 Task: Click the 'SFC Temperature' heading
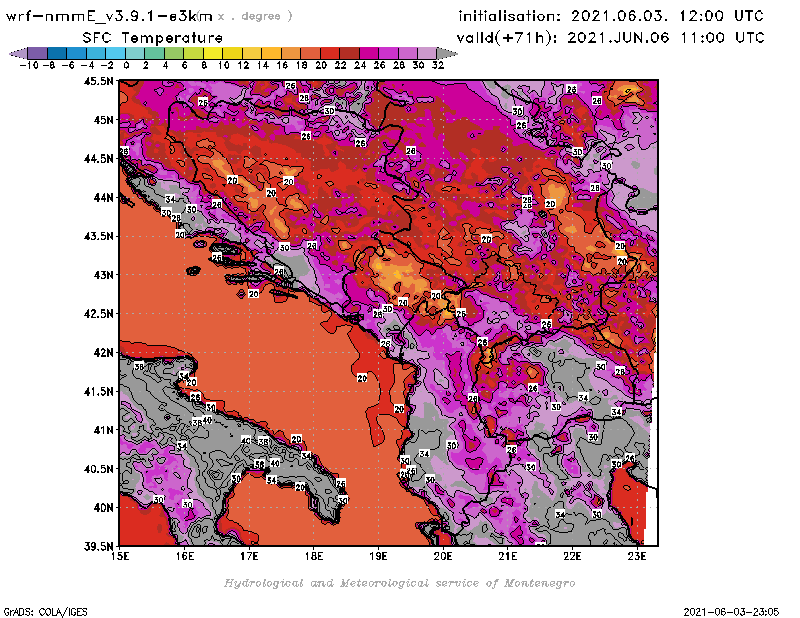pos(153,38)
